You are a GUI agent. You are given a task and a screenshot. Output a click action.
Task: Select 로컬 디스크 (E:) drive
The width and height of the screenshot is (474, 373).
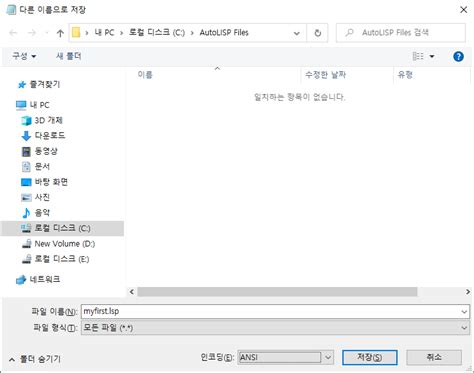(x=62, y=259)
